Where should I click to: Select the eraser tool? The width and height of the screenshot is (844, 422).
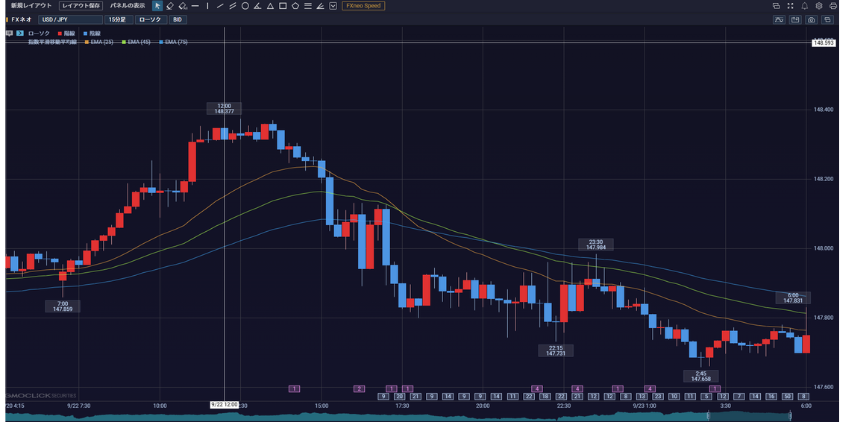(182, 6)
